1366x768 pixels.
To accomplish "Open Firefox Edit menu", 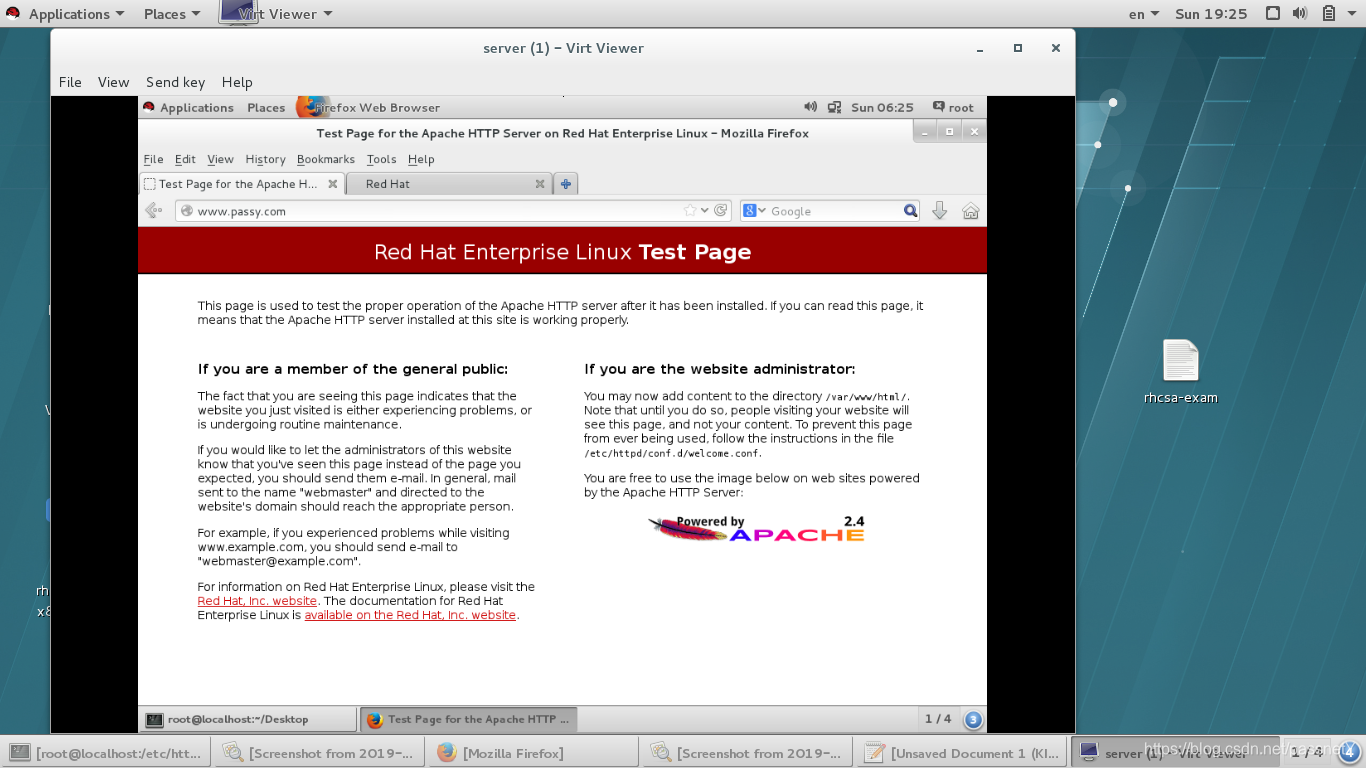I will [185, 159].
